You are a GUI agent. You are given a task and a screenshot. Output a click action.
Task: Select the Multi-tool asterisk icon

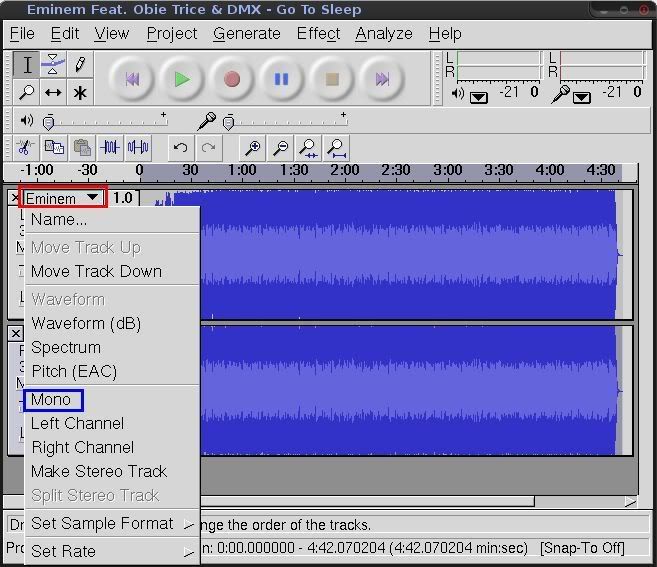(x=80, y=93)
